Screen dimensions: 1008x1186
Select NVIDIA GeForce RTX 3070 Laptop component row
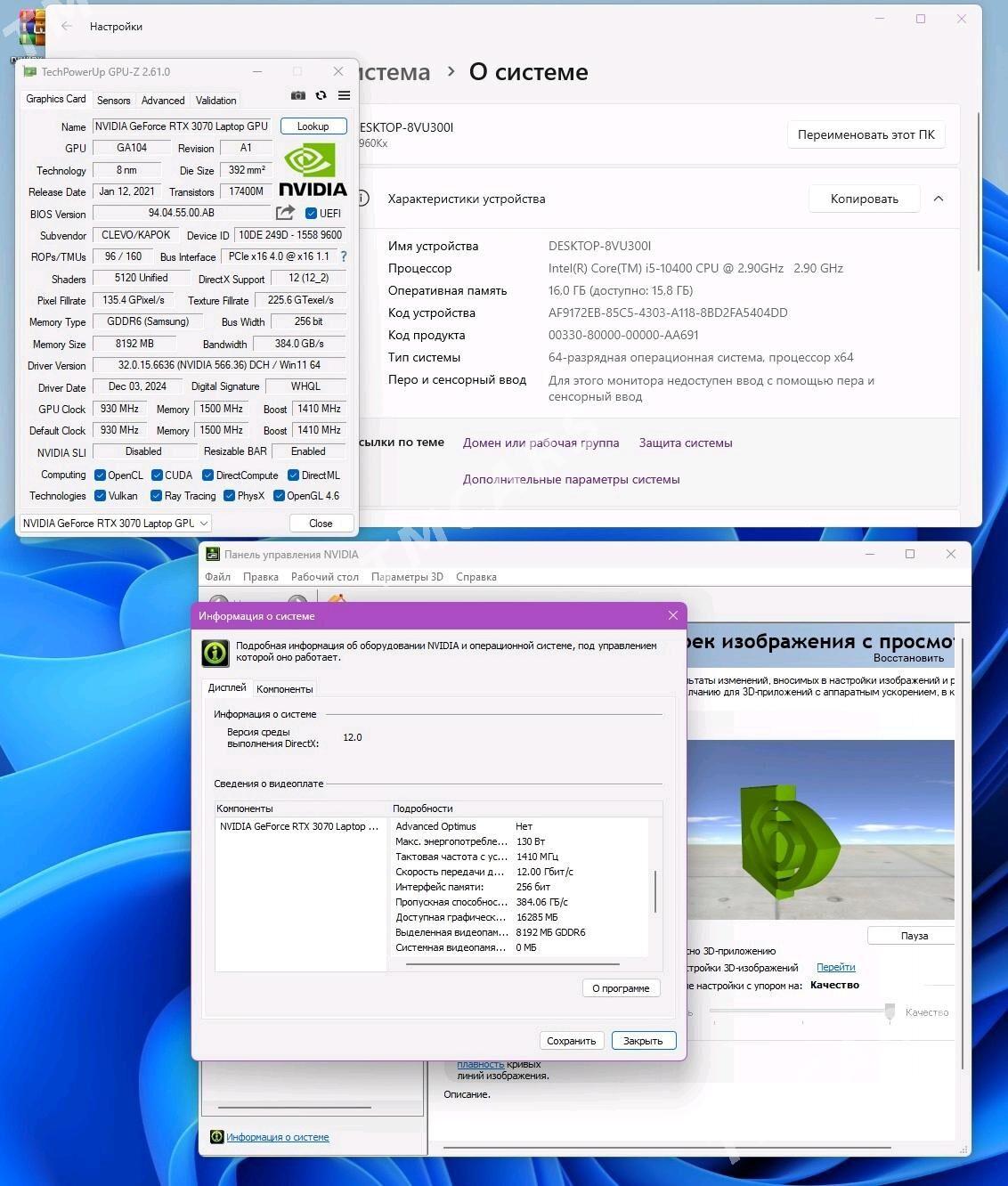(x=300, y=826)
